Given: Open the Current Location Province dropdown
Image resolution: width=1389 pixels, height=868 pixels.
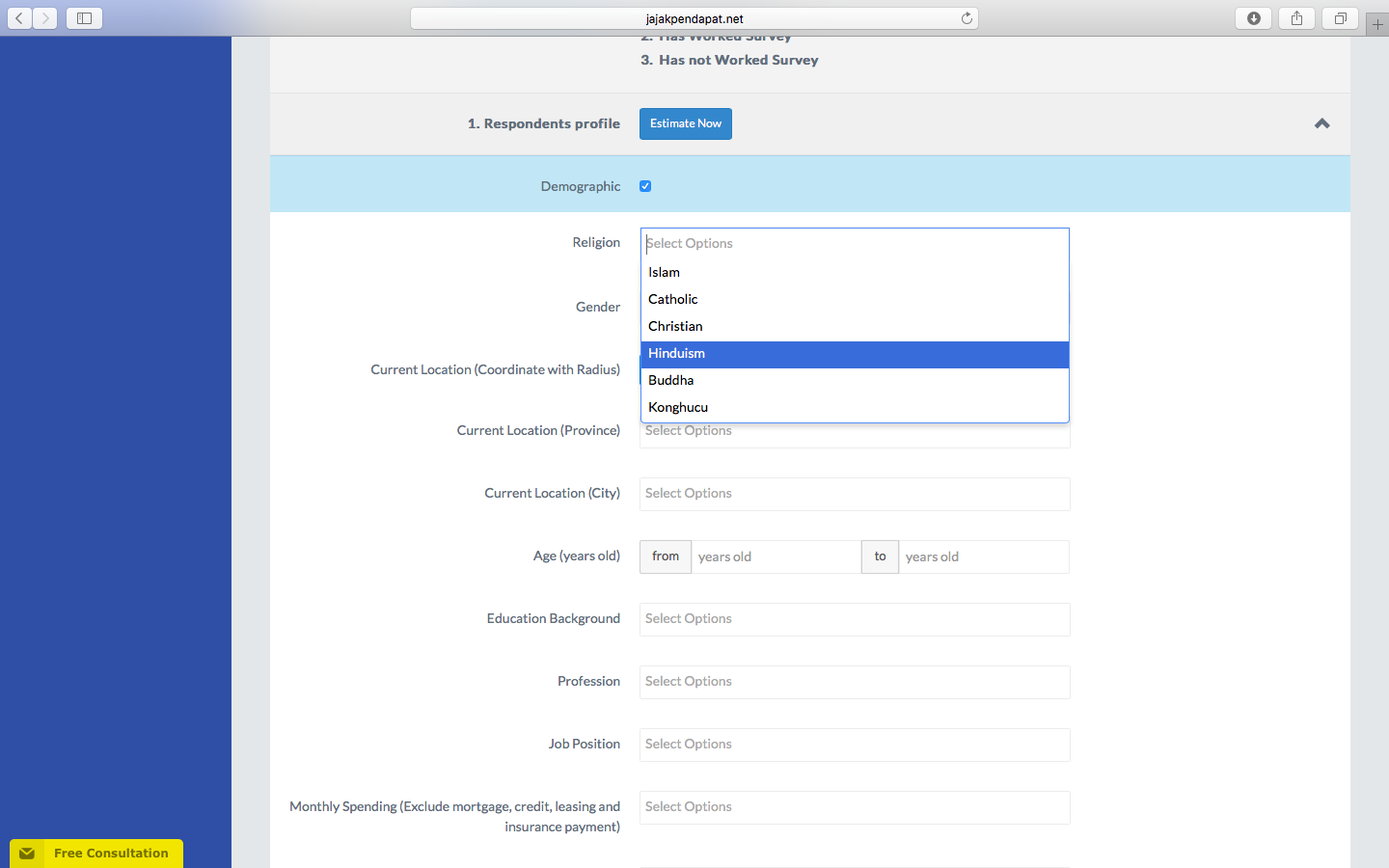Looking at the screenshot, I should click(855, 430).
